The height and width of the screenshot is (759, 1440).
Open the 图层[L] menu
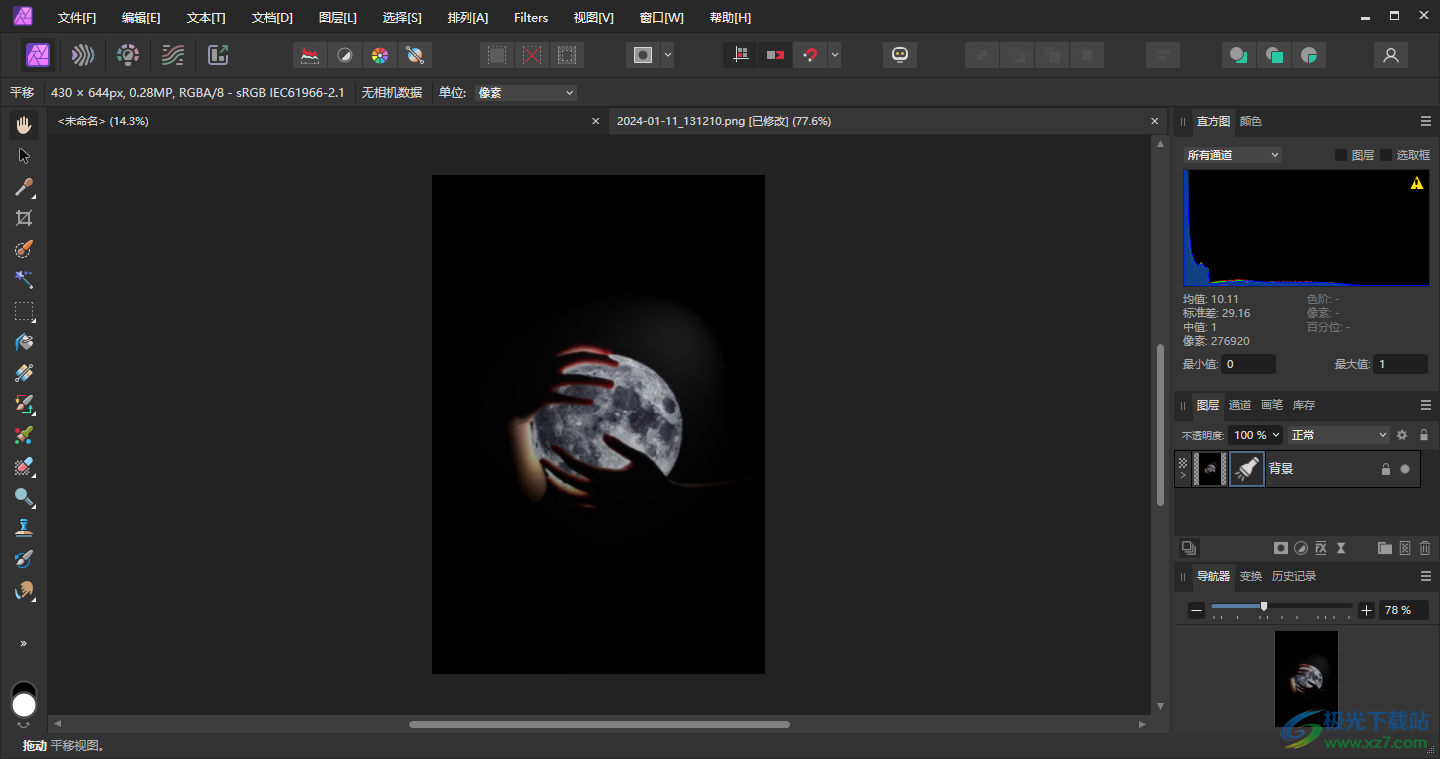[x=337, y=18]
